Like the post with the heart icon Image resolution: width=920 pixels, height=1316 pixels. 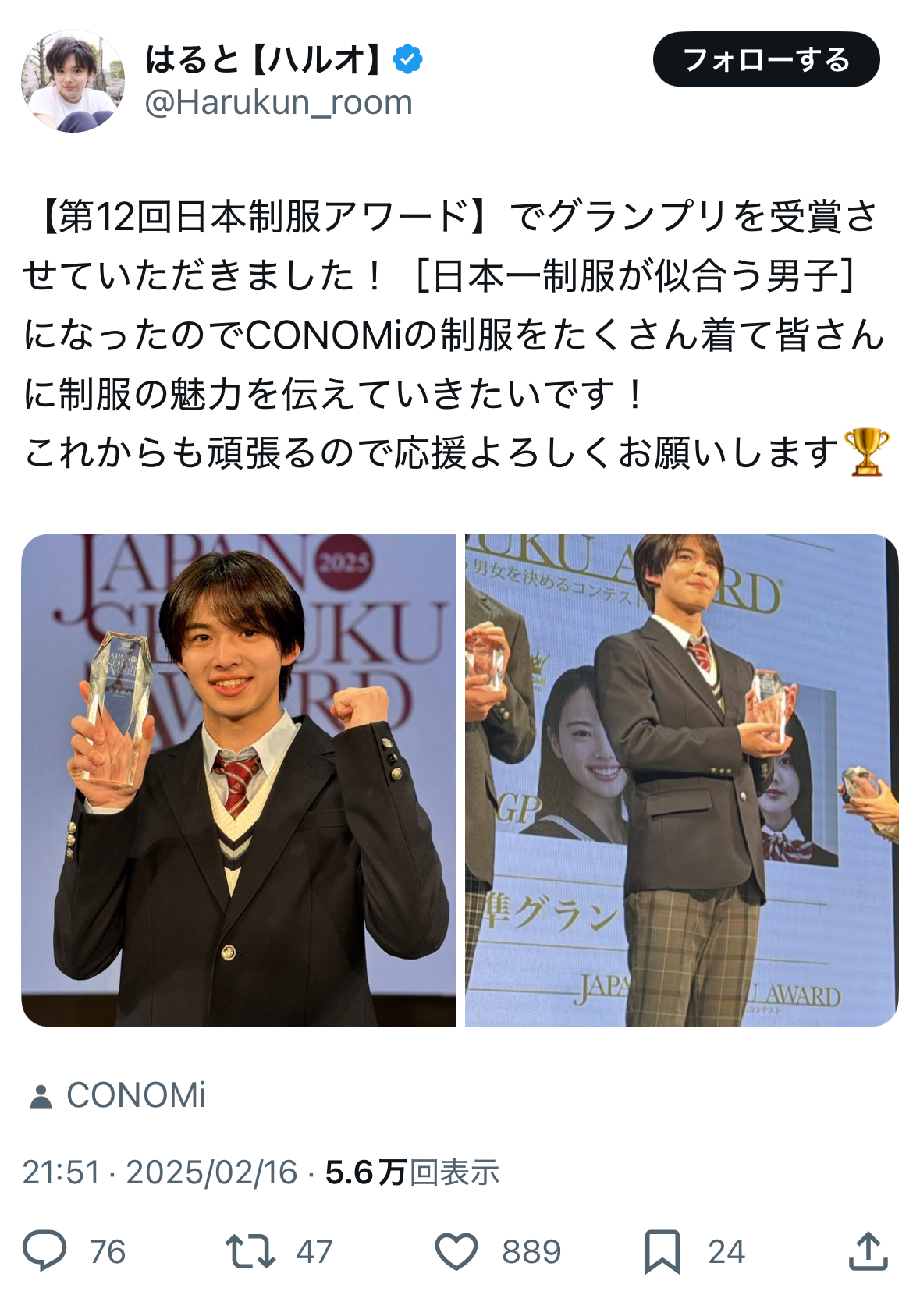point(456,1251)
